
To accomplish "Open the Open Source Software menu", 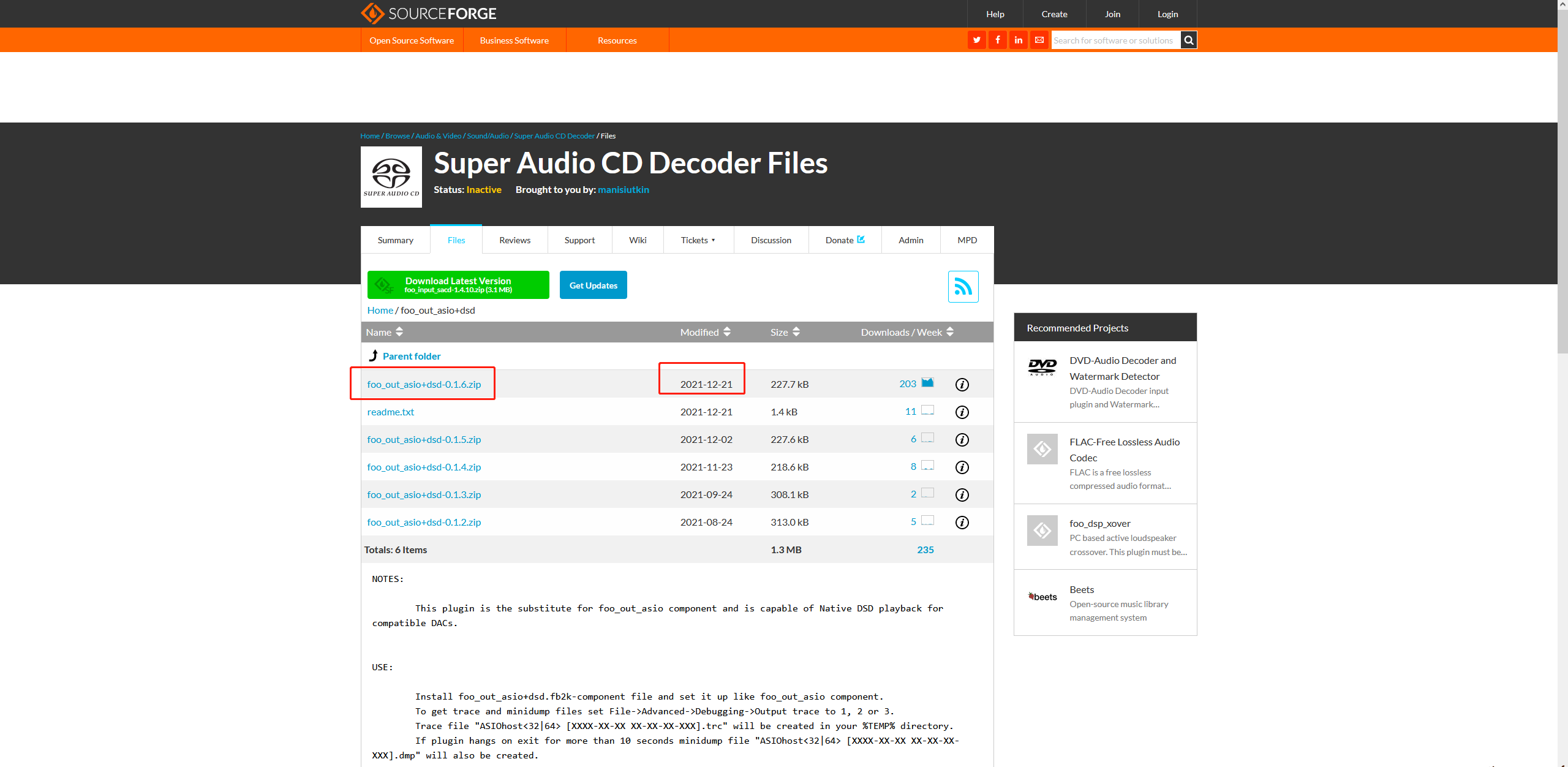I will [412, 40].
